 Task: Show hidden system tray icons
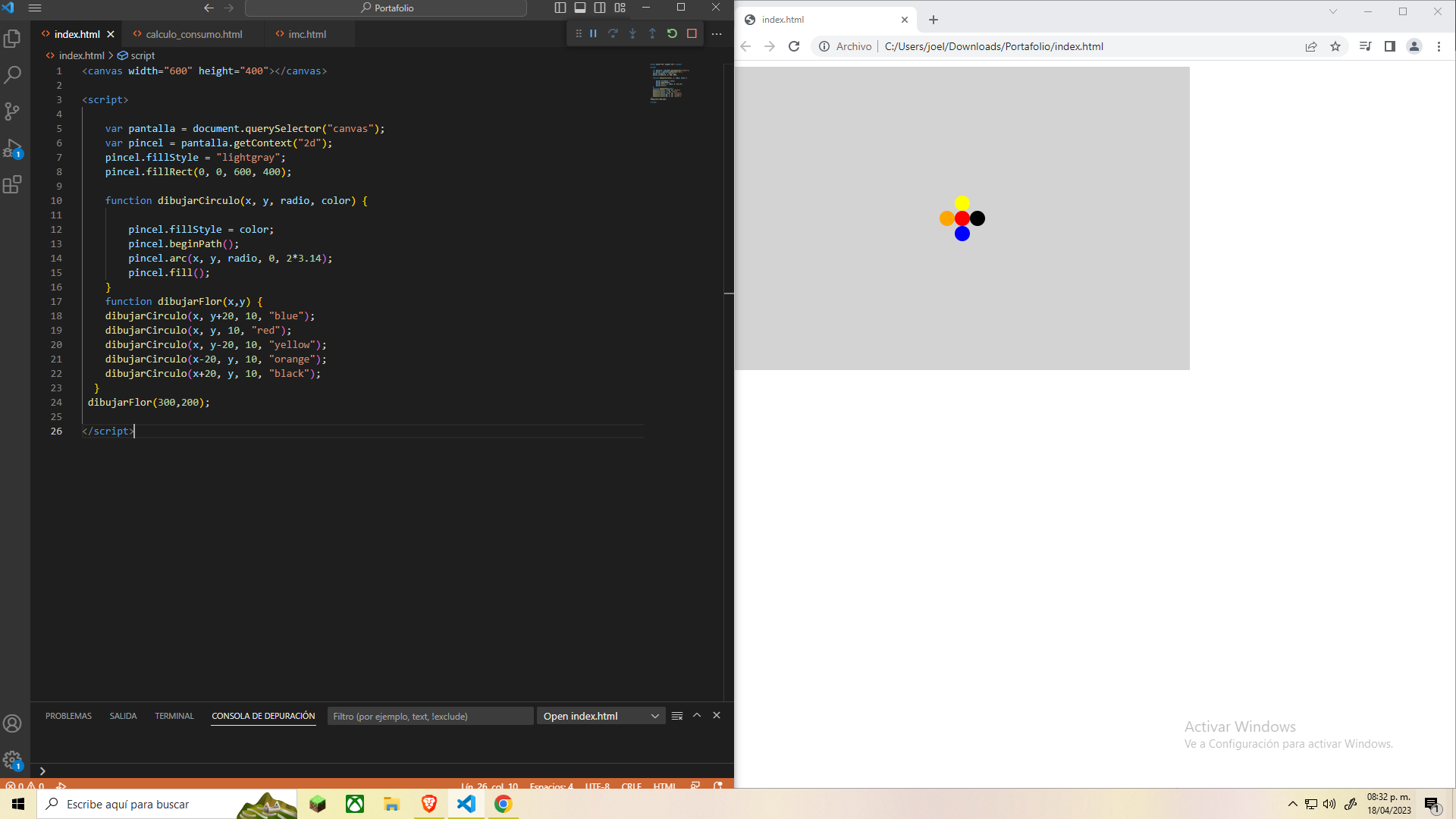pos(1293,804)
